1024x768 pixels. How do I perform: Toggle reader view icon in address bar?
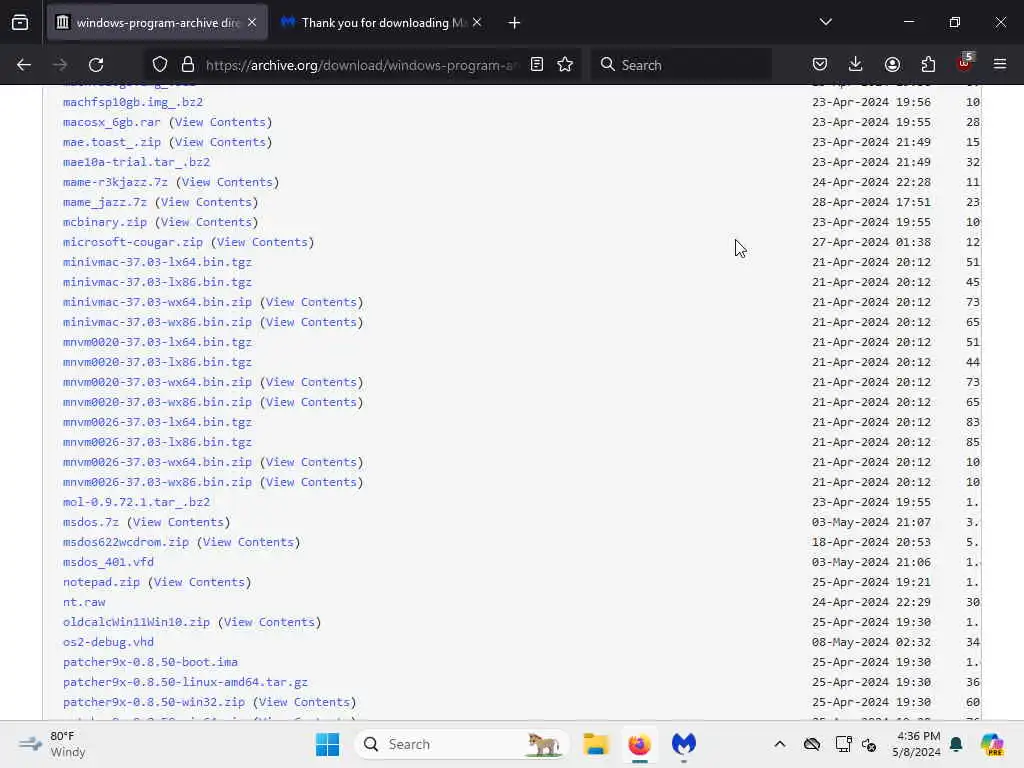coord(537,65)
